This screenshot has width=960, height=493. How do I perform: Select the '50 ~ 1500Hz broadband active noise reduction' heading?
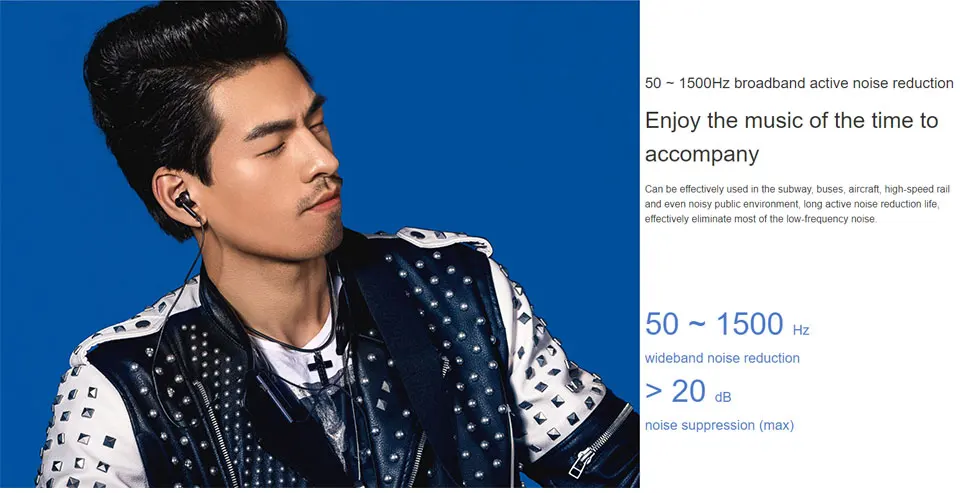point(799,83)
